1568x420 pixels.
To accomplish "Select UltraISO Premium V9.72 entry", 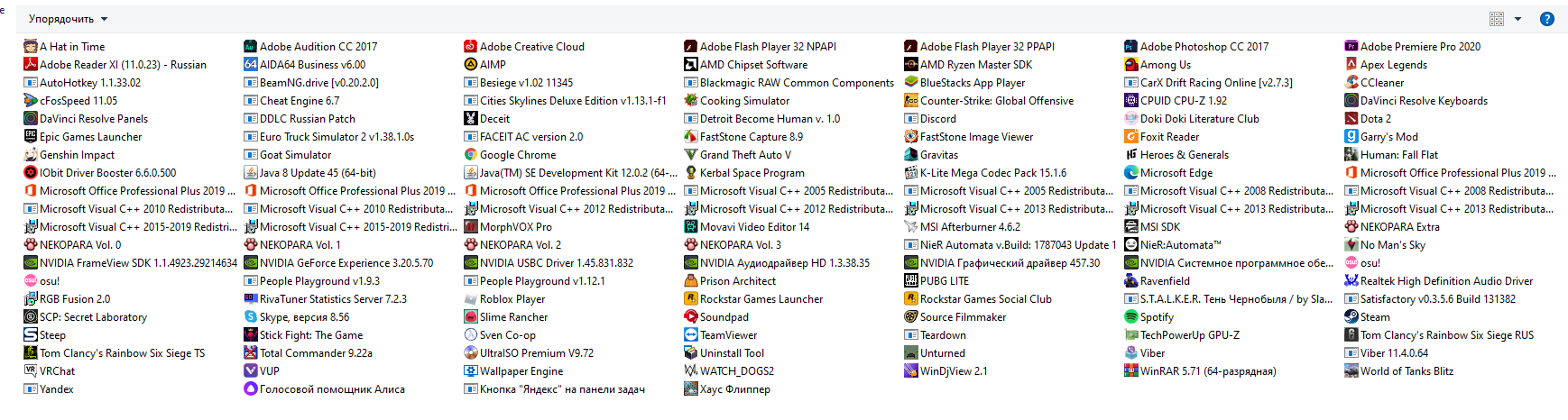I will tap(530, 352).
